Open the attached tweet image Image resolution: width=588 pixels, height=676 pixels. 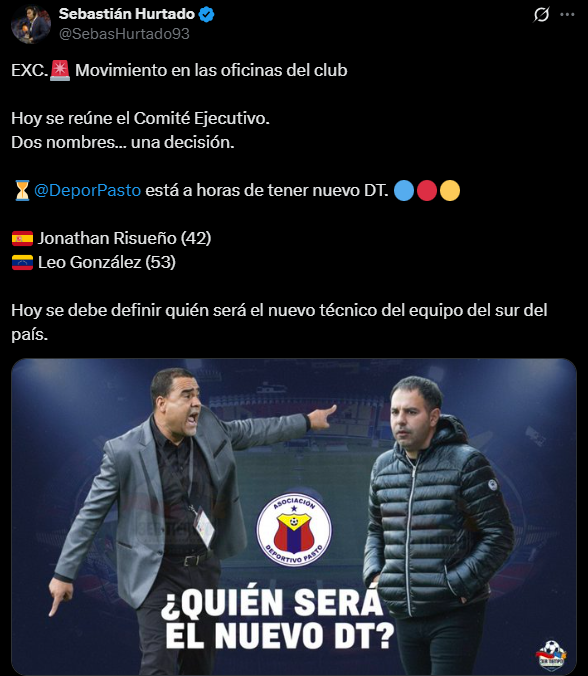[x=294, y=516]
